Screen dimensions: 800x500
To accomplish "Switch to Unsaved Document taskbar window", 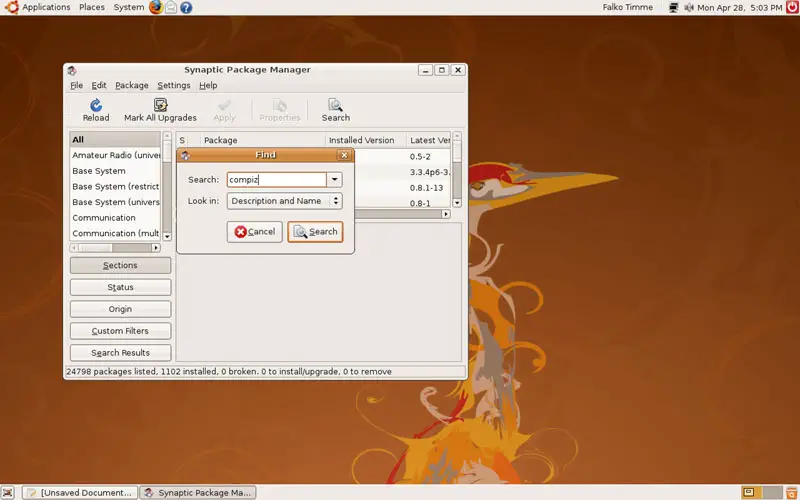I will 80,492.
